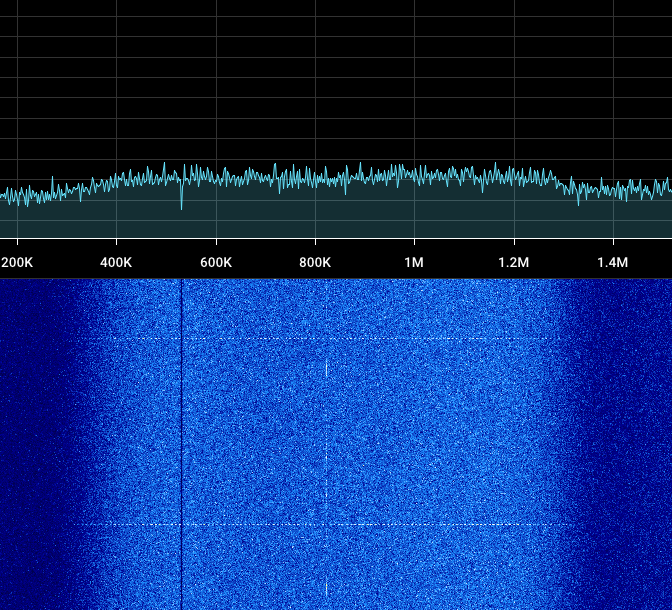Click the 800K frequency axis label

point(315,262)
